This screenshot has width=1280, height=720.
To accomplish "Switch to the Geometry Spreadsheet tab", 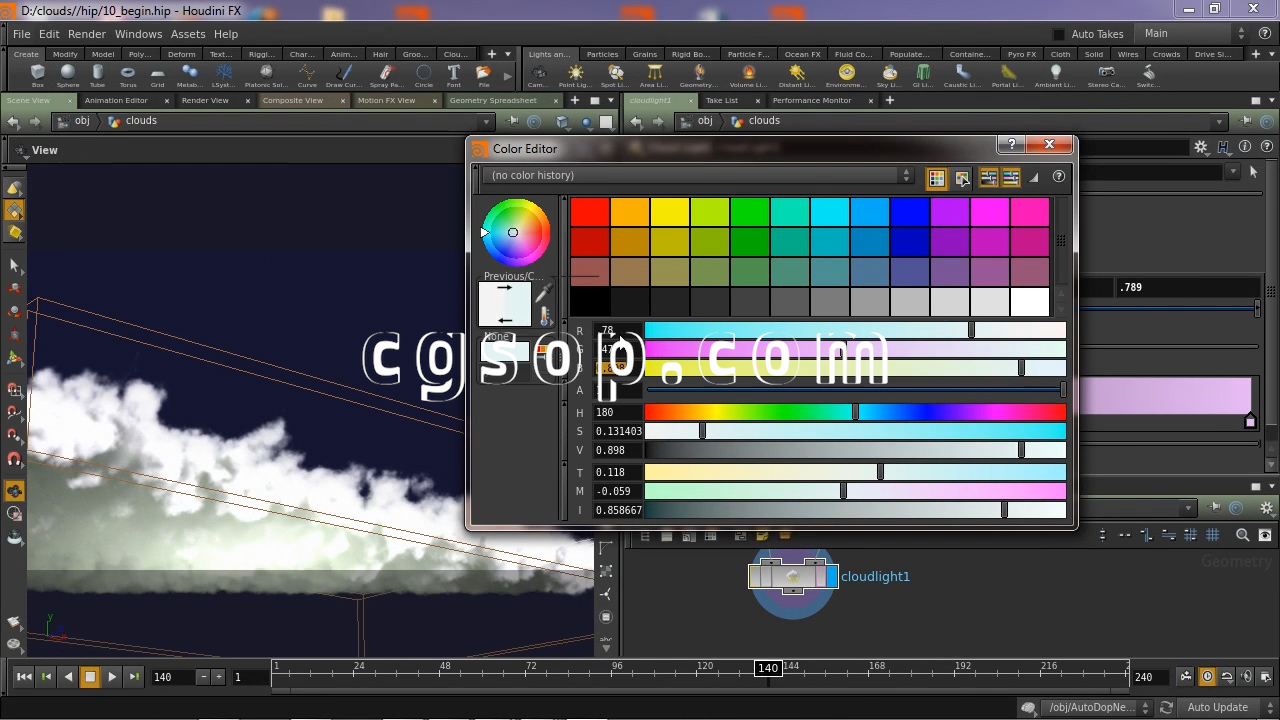I will point(493,100).
